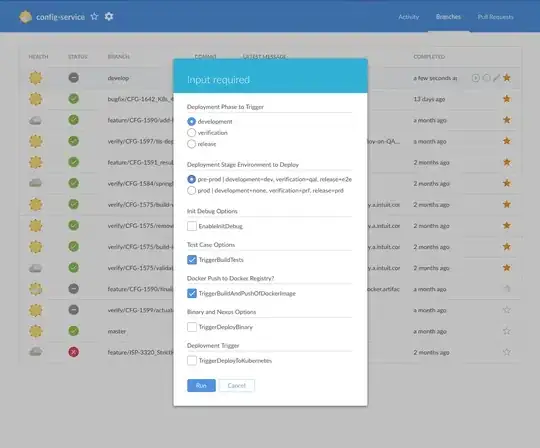
Task: Open pipeline settings gear icon
Action: click(109, 17)
